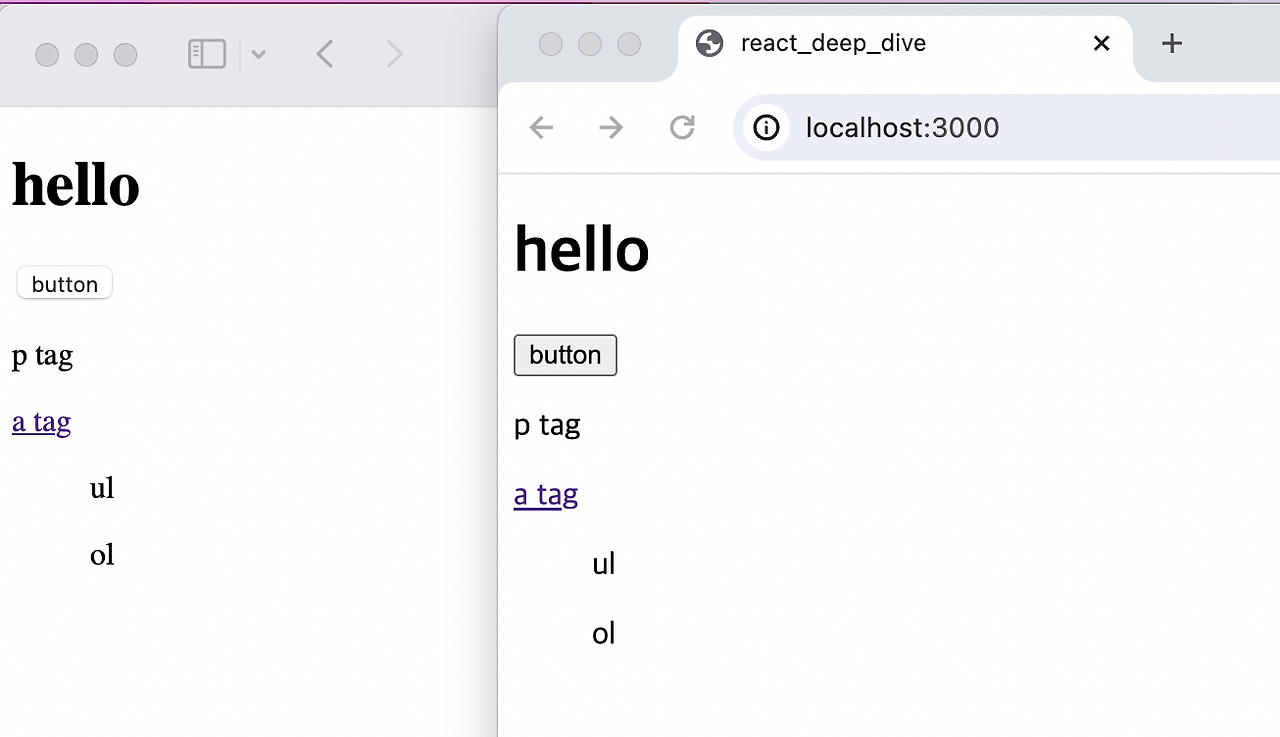
Task: Click 'button' in the Safari page
Action: (x=65, y=283)
